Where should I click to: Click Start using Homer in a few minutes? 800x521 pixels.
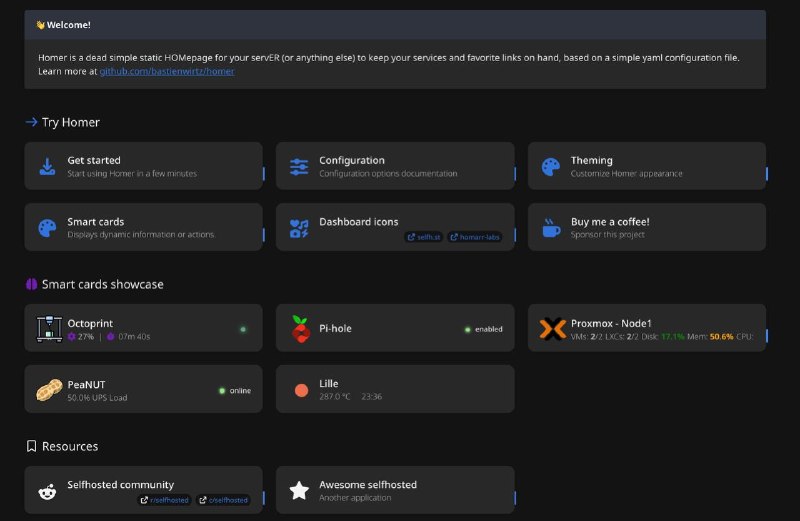tap(132, 173)
